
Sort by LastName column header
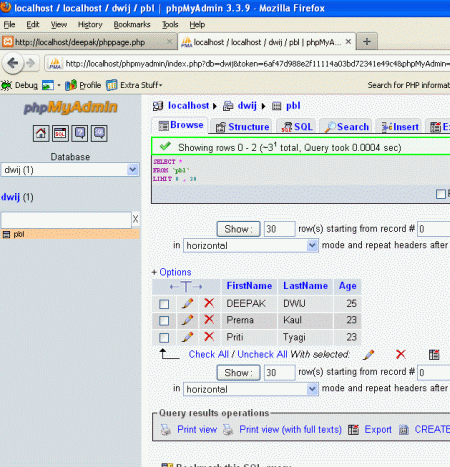(305, 286)
